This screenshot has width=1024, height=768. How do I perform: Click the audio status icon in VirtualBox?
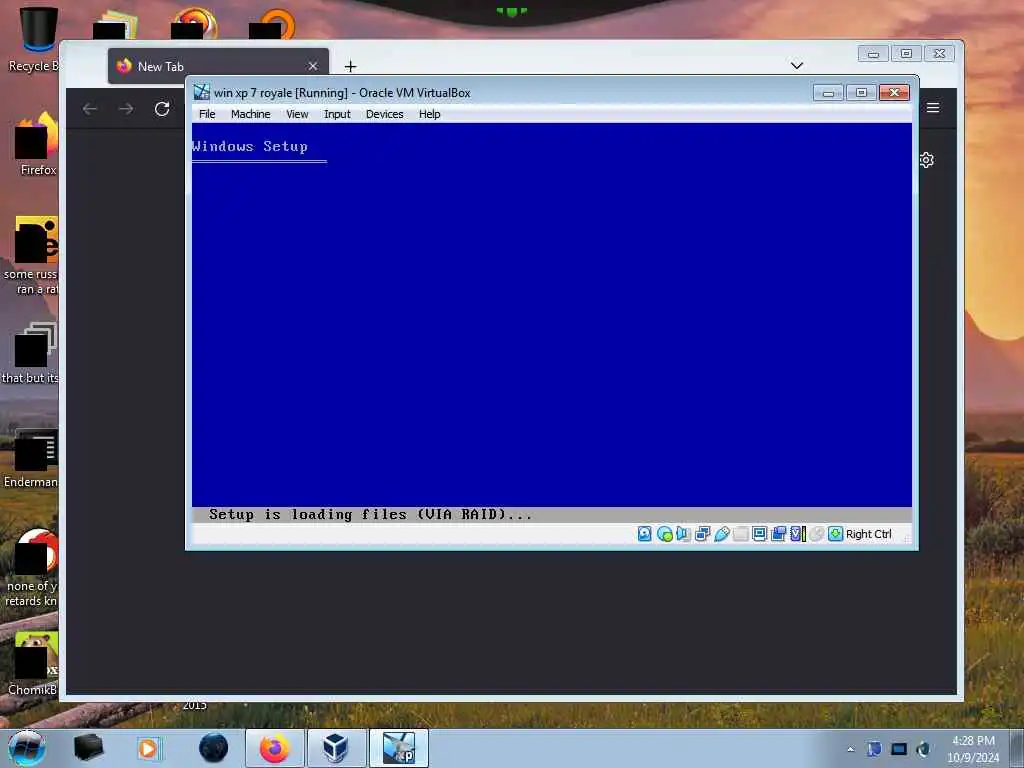coord(683,534)
